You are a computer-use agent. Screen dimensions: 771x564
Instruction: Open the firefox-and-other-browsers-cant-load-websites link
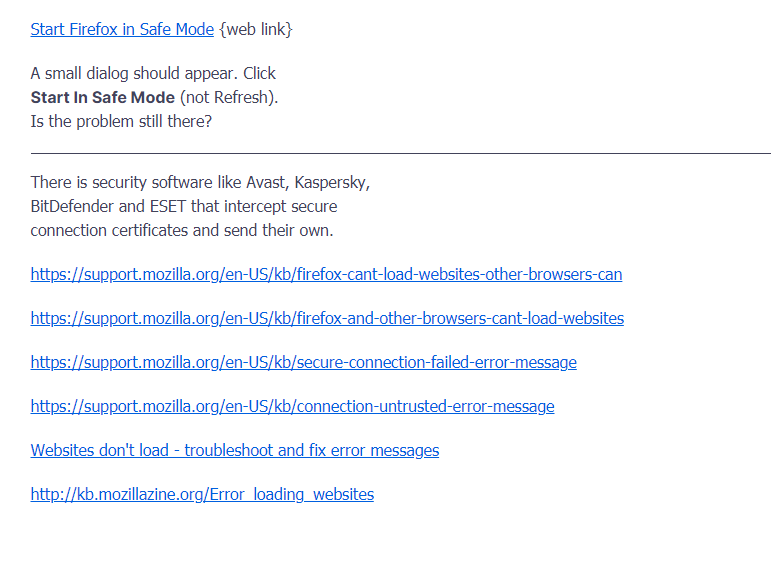pyautogui.click(x=327, y=318)
